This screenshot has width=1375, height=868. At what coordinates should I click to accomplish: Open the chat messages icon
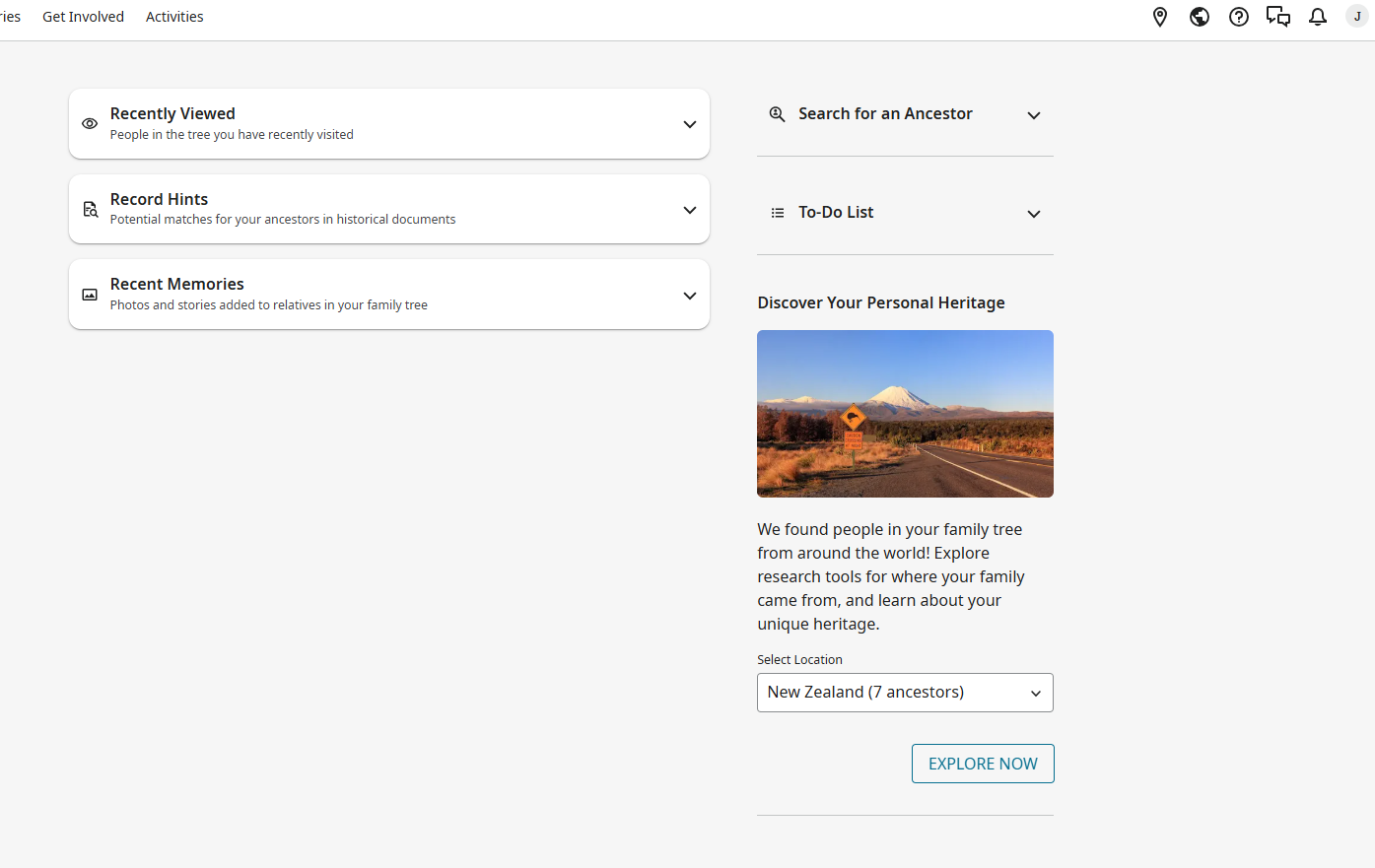[1278, 17]
